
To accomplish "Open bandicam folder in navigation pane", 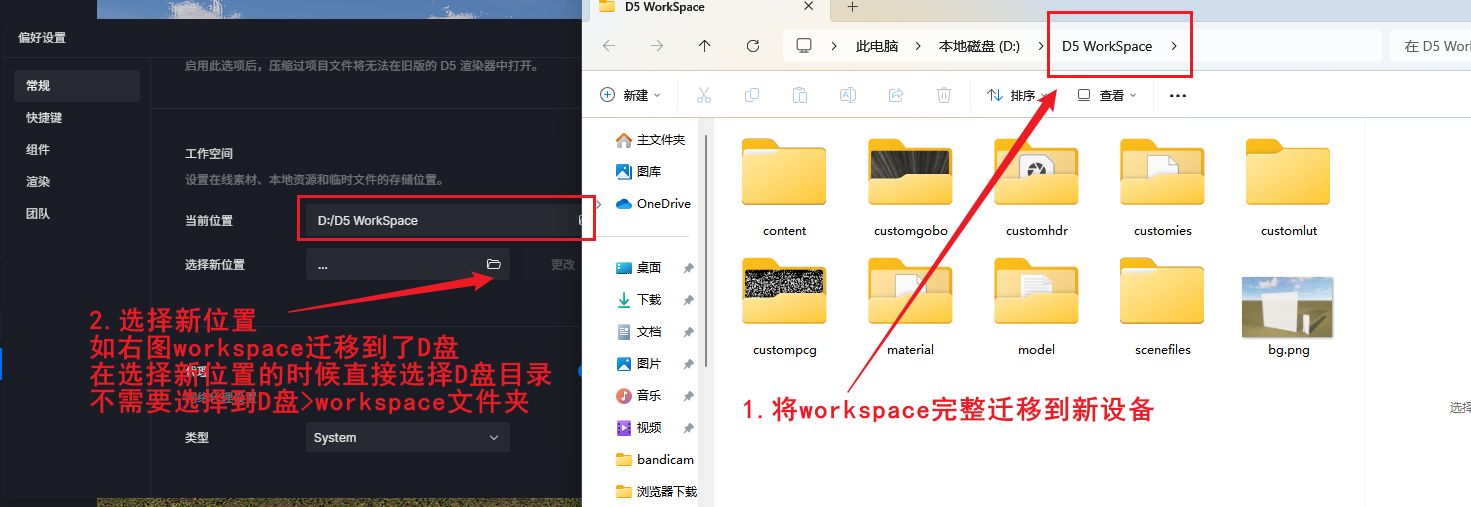I will pos(655,460).
